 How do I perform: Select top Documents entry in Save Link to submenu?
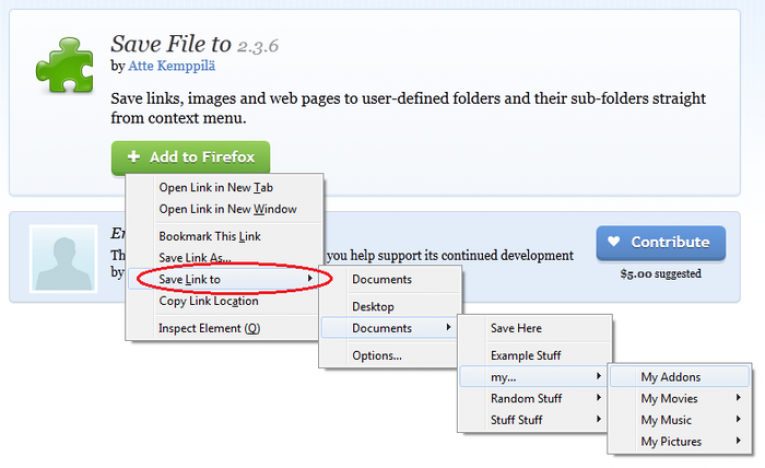pos(390,279)
